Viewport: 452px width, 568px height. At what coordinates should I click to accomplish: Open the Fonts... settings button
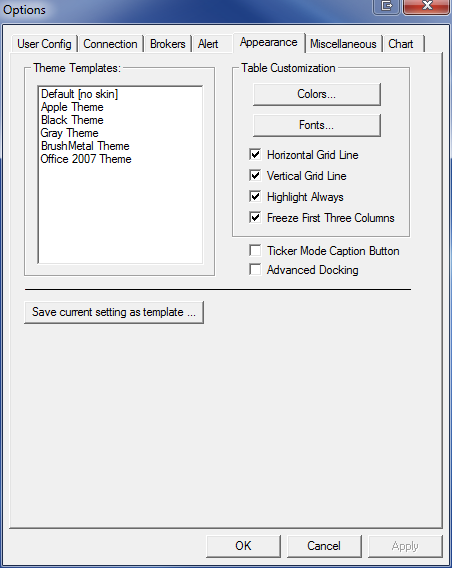(317, 125)
